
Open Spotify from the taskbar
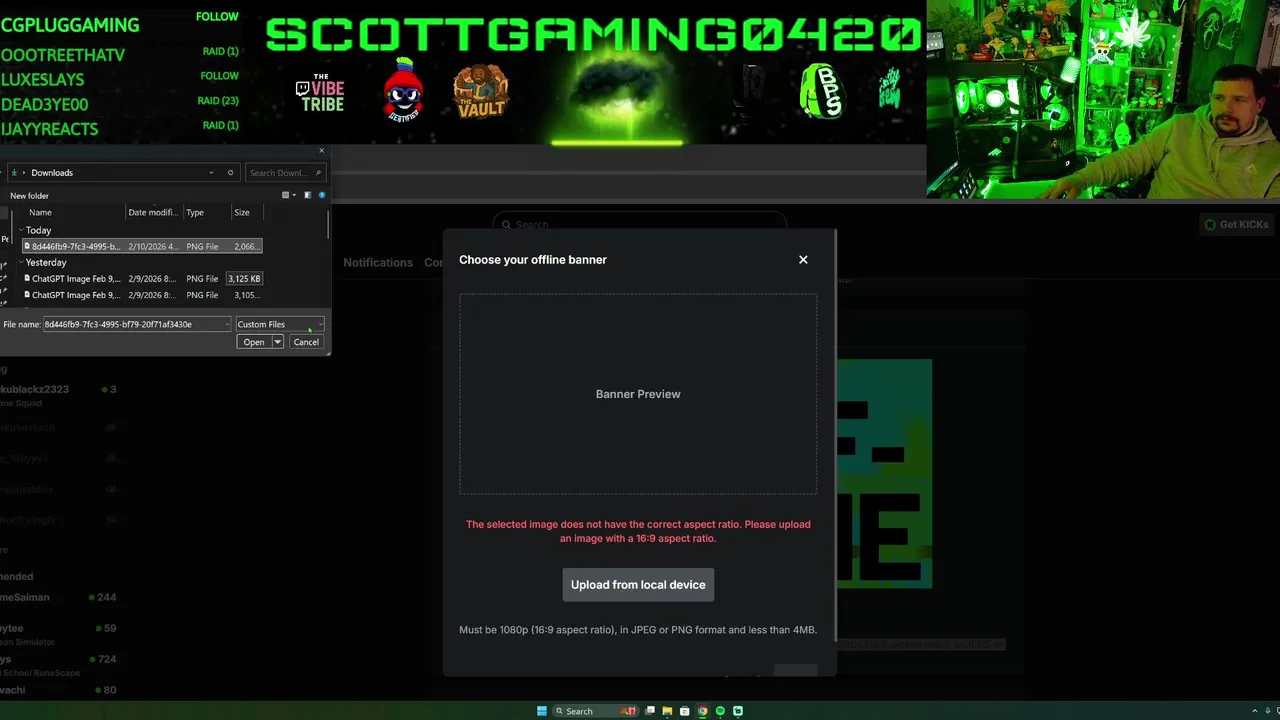pyautogui.click(x=720, y=711)
